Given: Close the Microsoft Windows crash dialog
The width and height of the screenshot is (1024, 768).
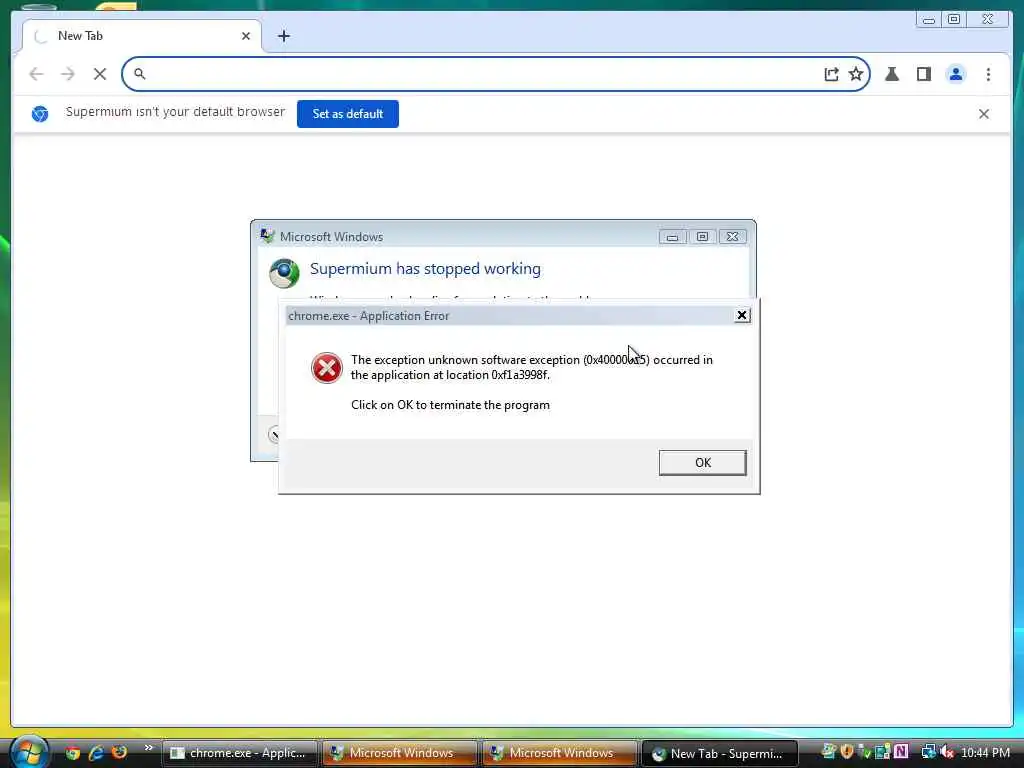Looking at the screenshot, I should pos(732,236).
